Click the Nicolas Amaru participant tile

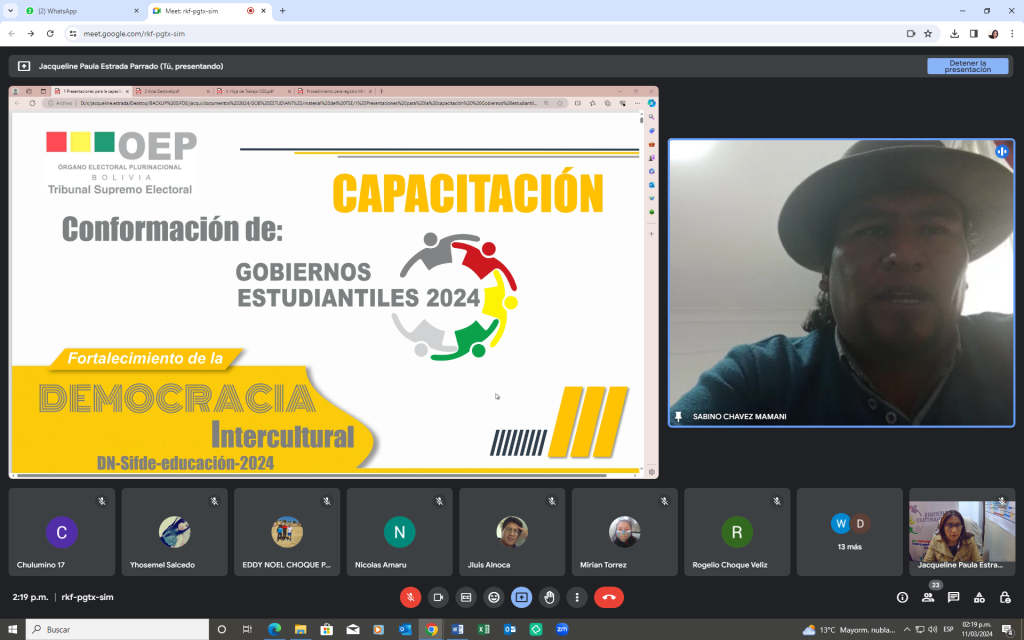click(400, 532)
